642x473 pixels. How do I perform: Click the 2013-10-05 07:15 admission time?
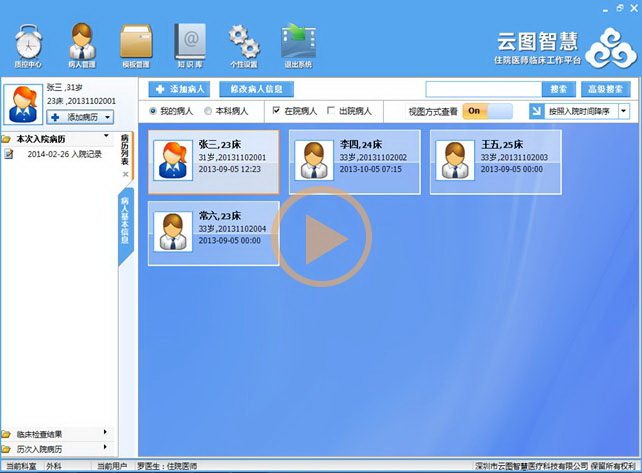[371, 169]
